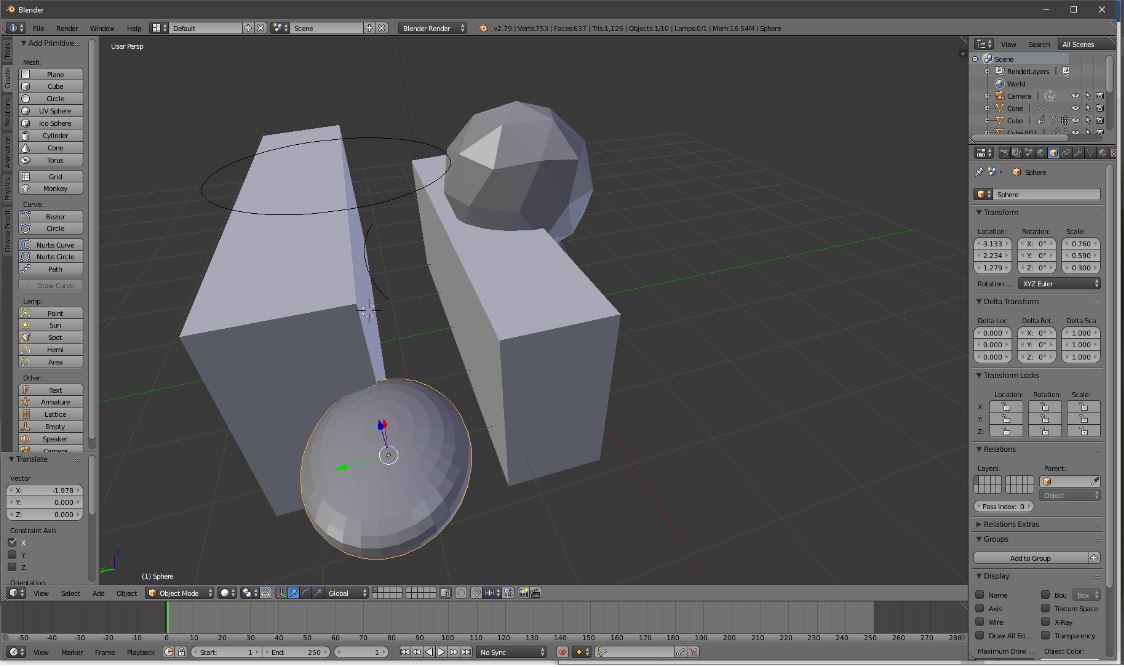Pin the properties context
The image size is (1124, 667).
coord(979,172)
